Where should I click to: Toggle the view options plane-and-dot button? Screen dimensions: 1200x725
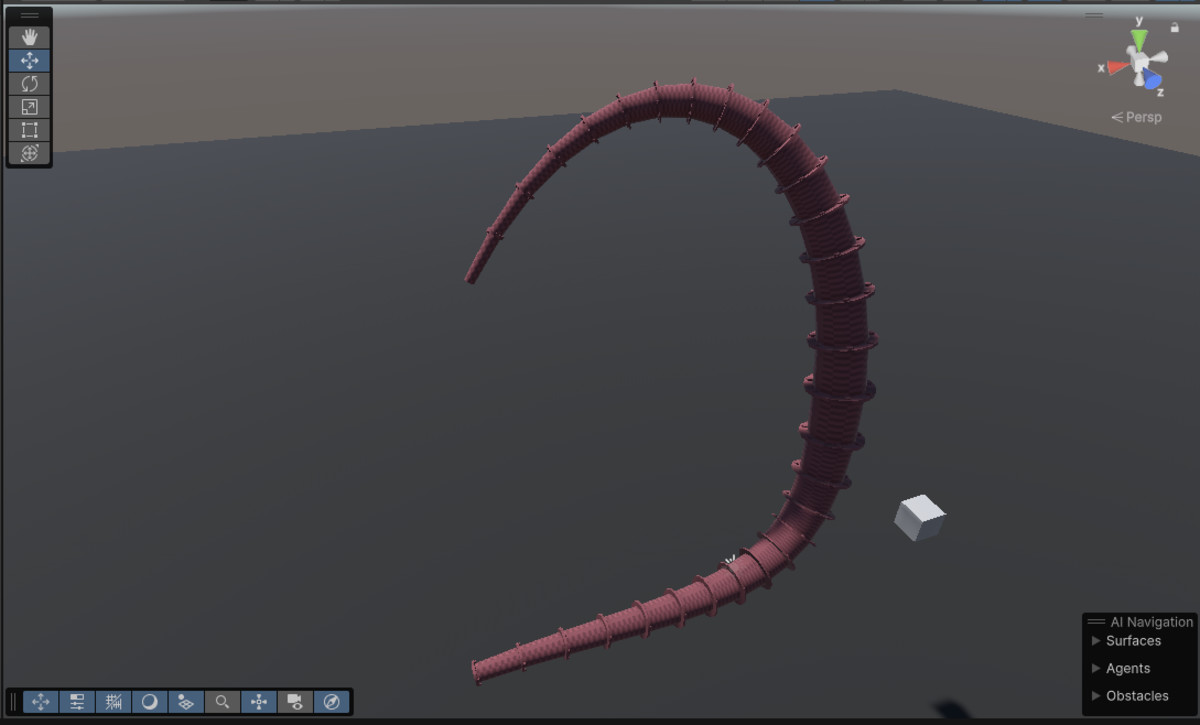click(185, 702)
